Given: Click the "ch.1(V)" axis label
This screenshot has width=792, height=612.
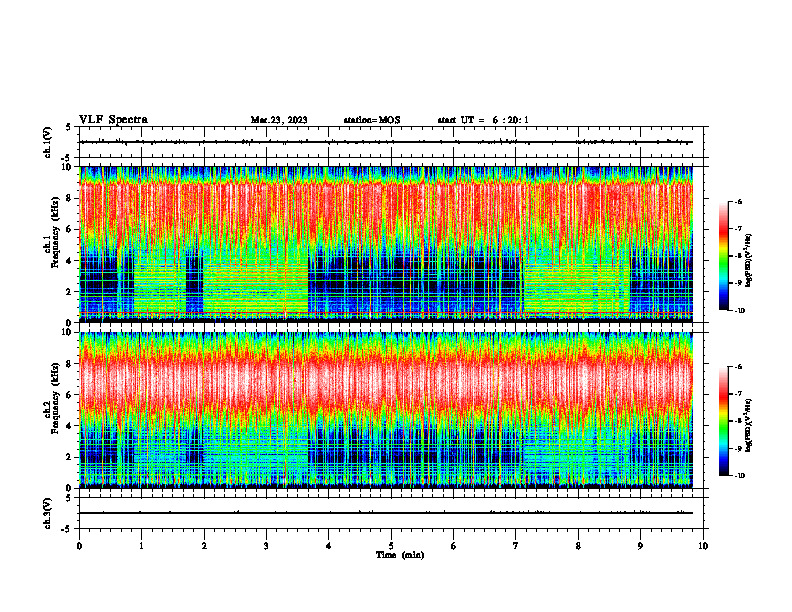Looking at the screenshot, I should 48,142.
